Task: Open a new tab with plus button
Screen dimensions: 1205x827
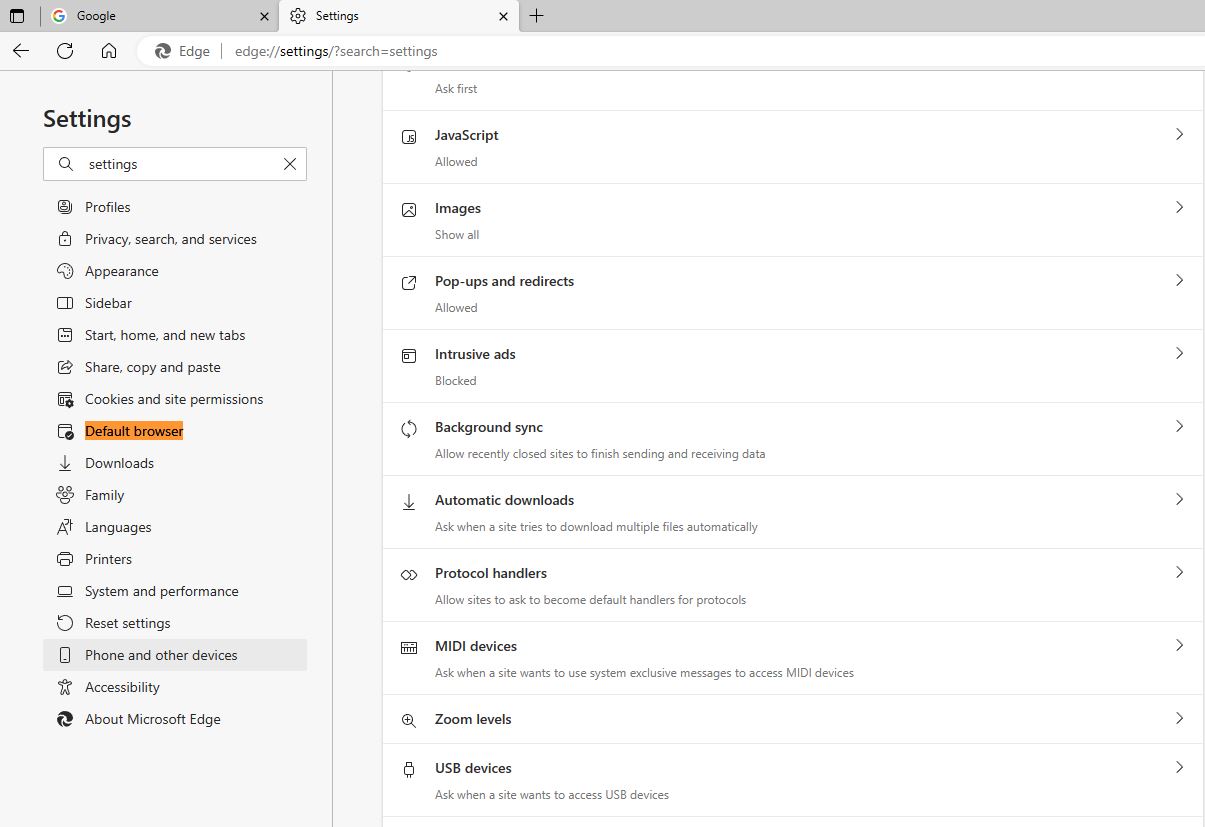Action: [536, 16]
